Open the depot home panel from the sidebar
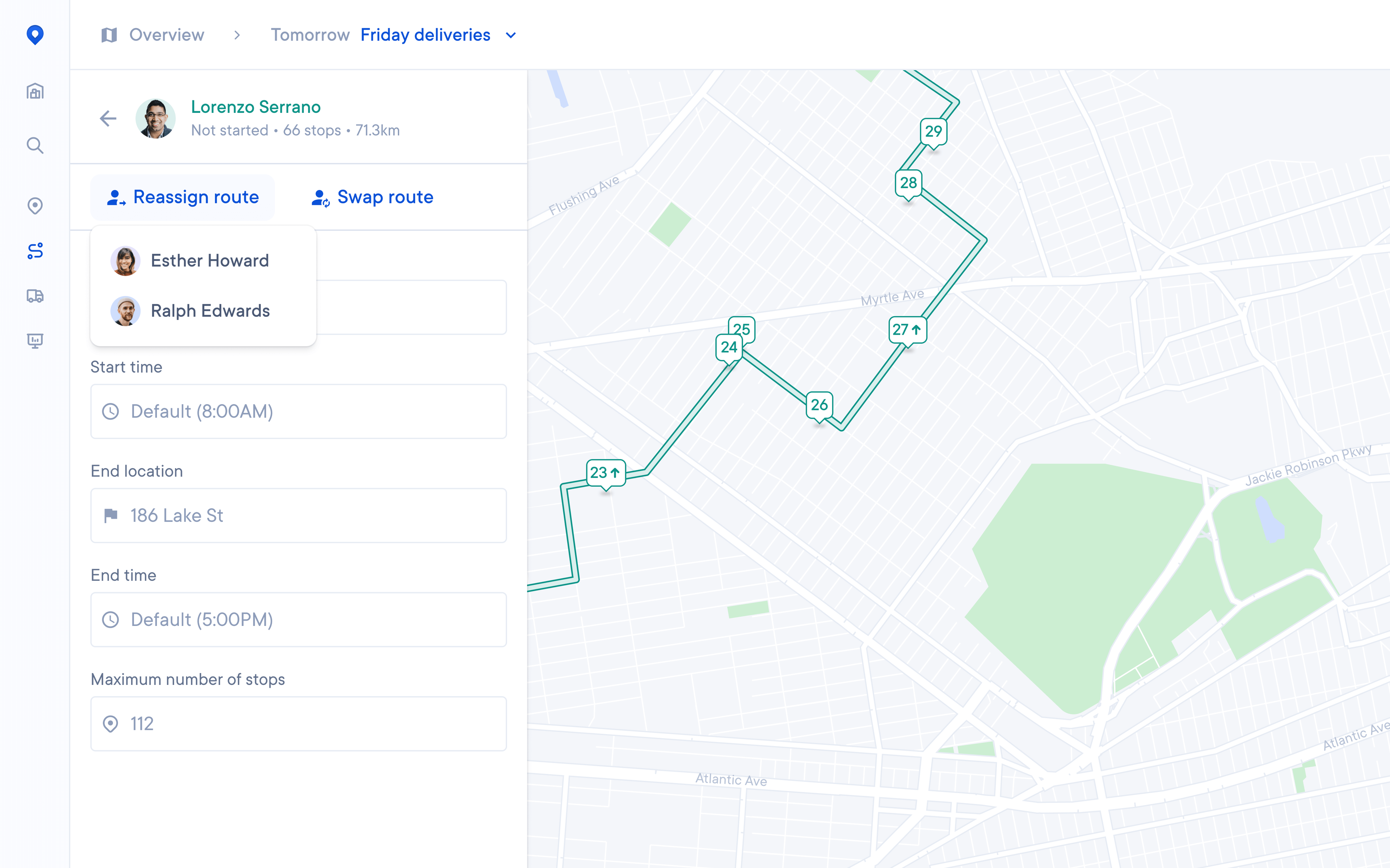Image resolution: width=1390 pixels, height=868 pixels. 35,91
